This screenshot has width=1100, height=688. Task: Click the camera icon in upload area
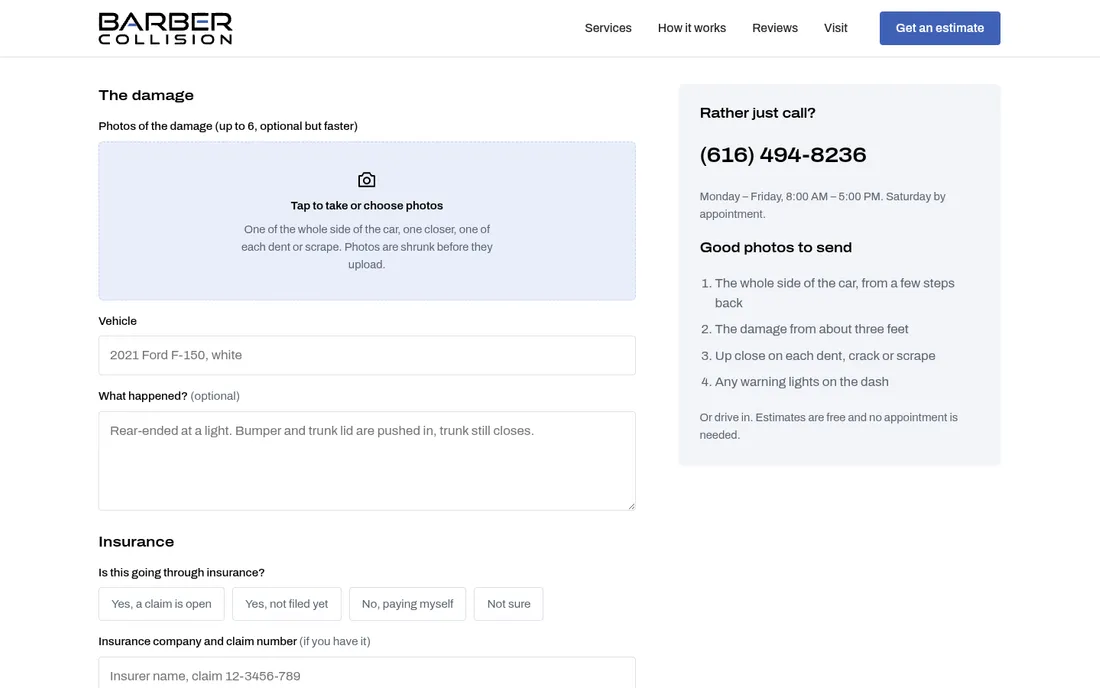point(366,180)
